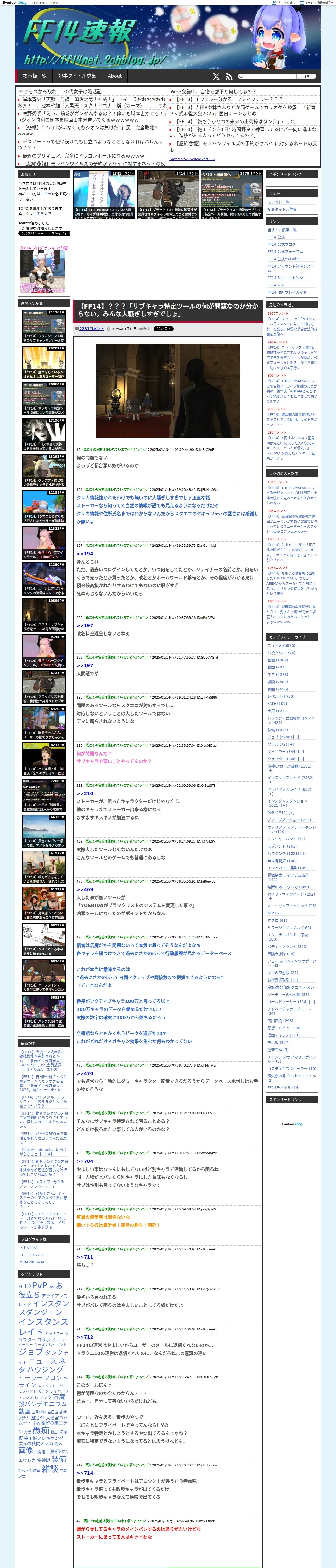Viewport: 336px width, 1568px height.
Task: Open the 雑談 category tag under title
Action: click(x=146, y=329)
